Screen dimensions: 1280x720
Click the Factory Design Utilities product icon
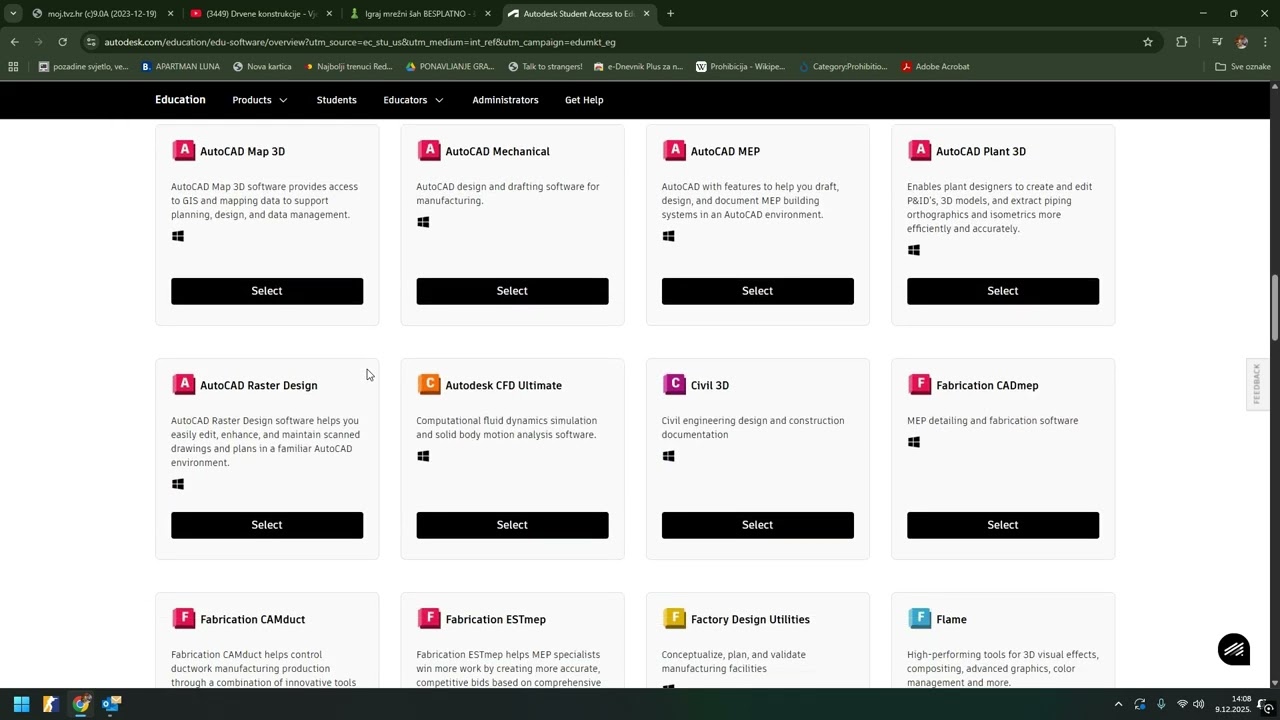pos(674,619)
